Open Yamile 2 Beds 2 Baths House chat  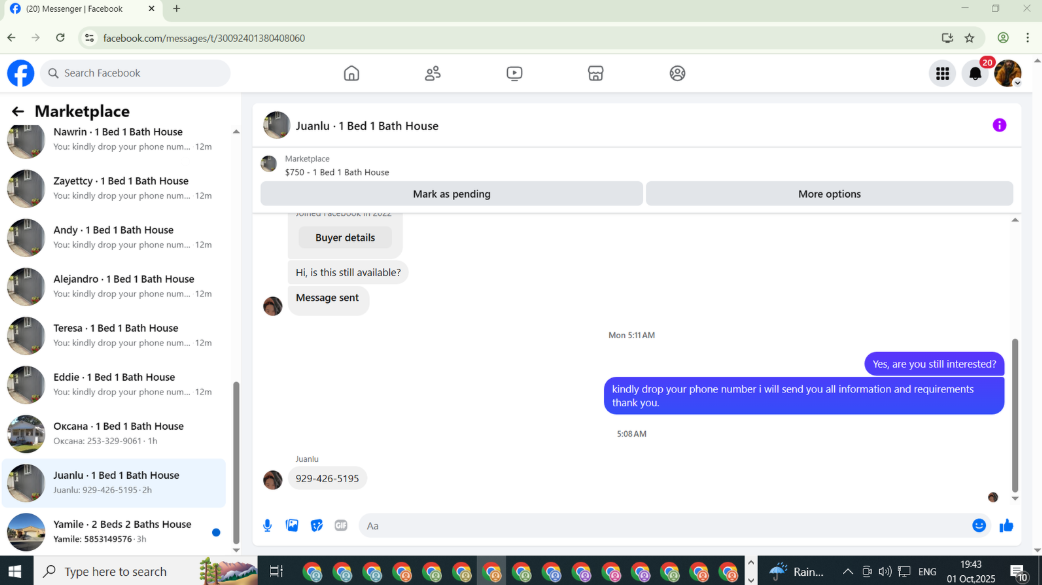(x=114, y=532)
